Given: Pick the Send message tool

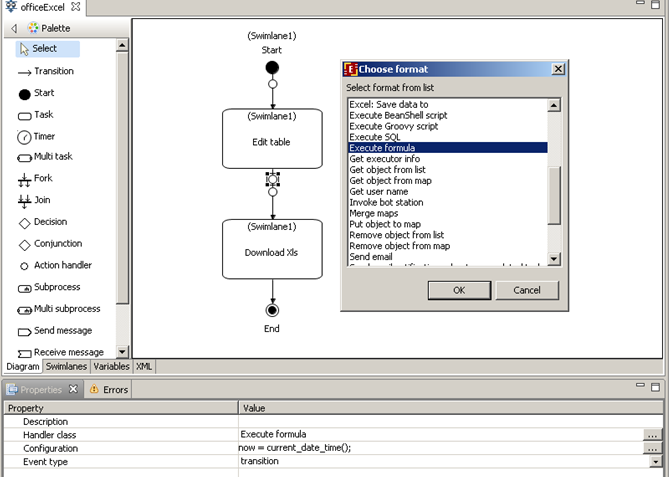Looking at the screenshot, I should 62,330.
